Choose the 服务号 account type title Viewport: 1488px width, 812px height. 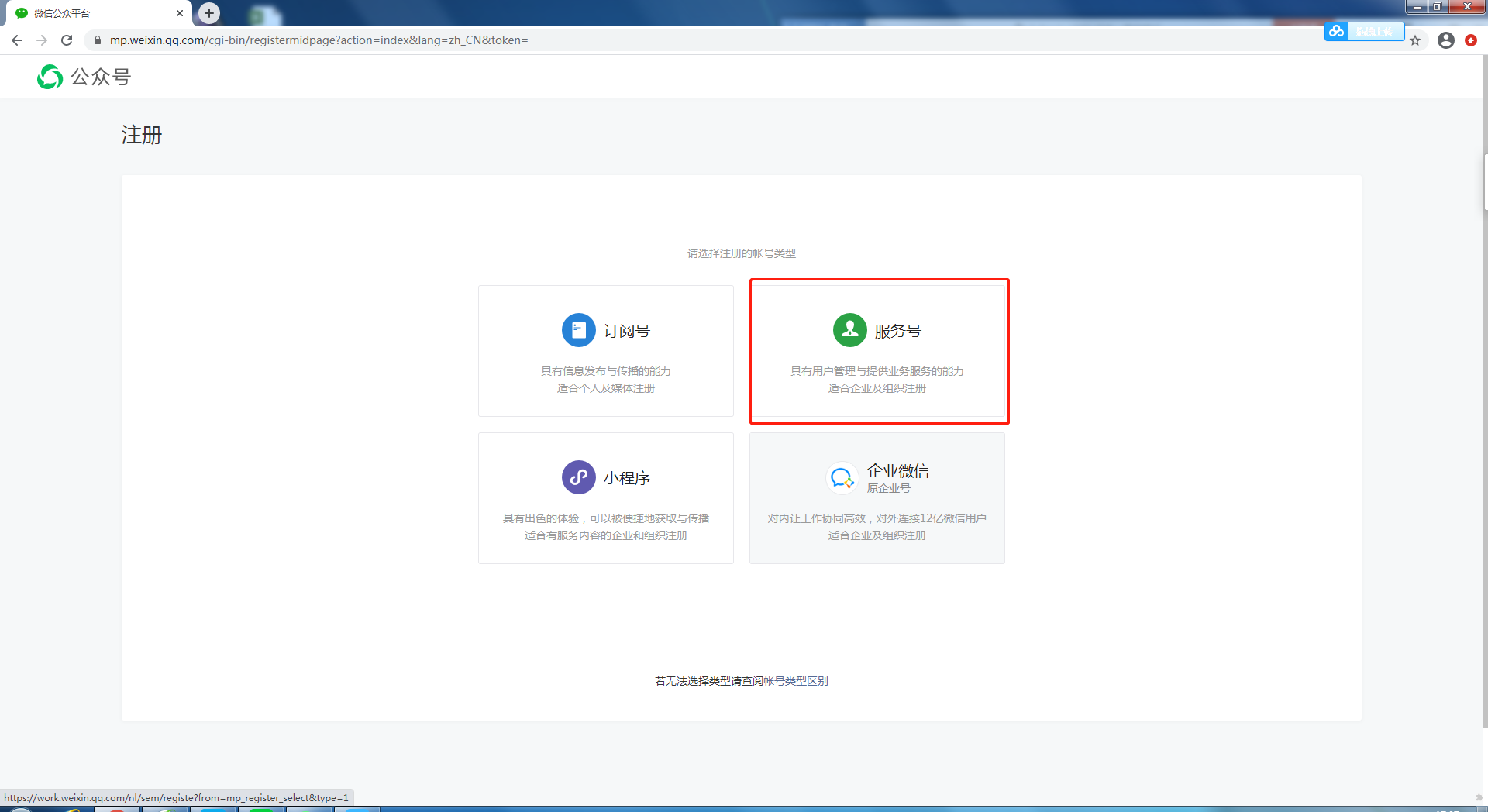tap(898, 331)
